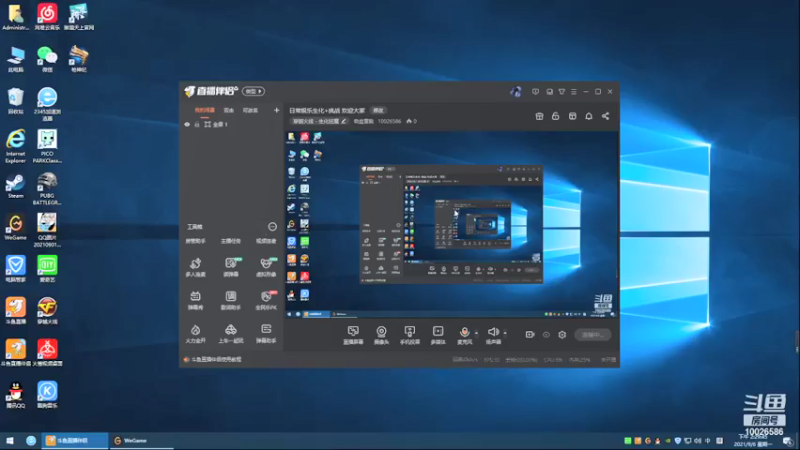
Task: Open the third toolbox tab
Action: [266, 241]
